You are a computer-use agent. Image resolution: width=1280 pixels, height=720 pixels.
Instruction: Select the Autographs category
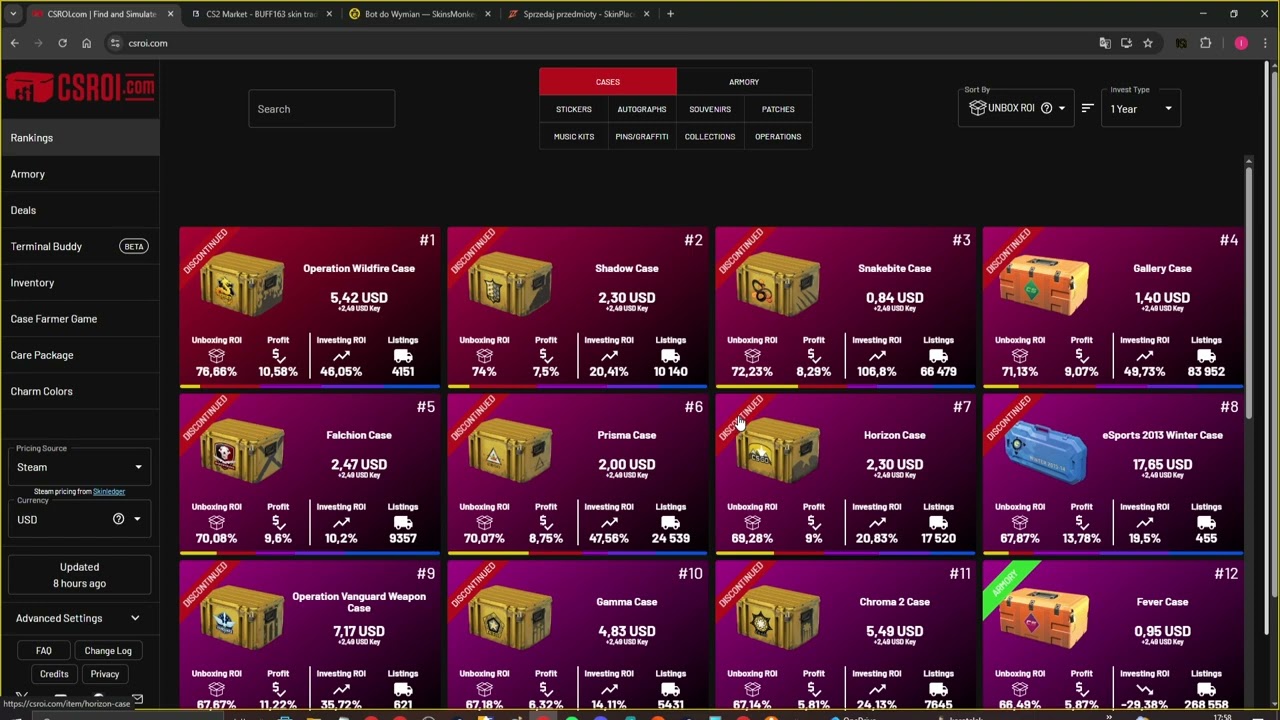pyautogui.click(x=642, y=109)
